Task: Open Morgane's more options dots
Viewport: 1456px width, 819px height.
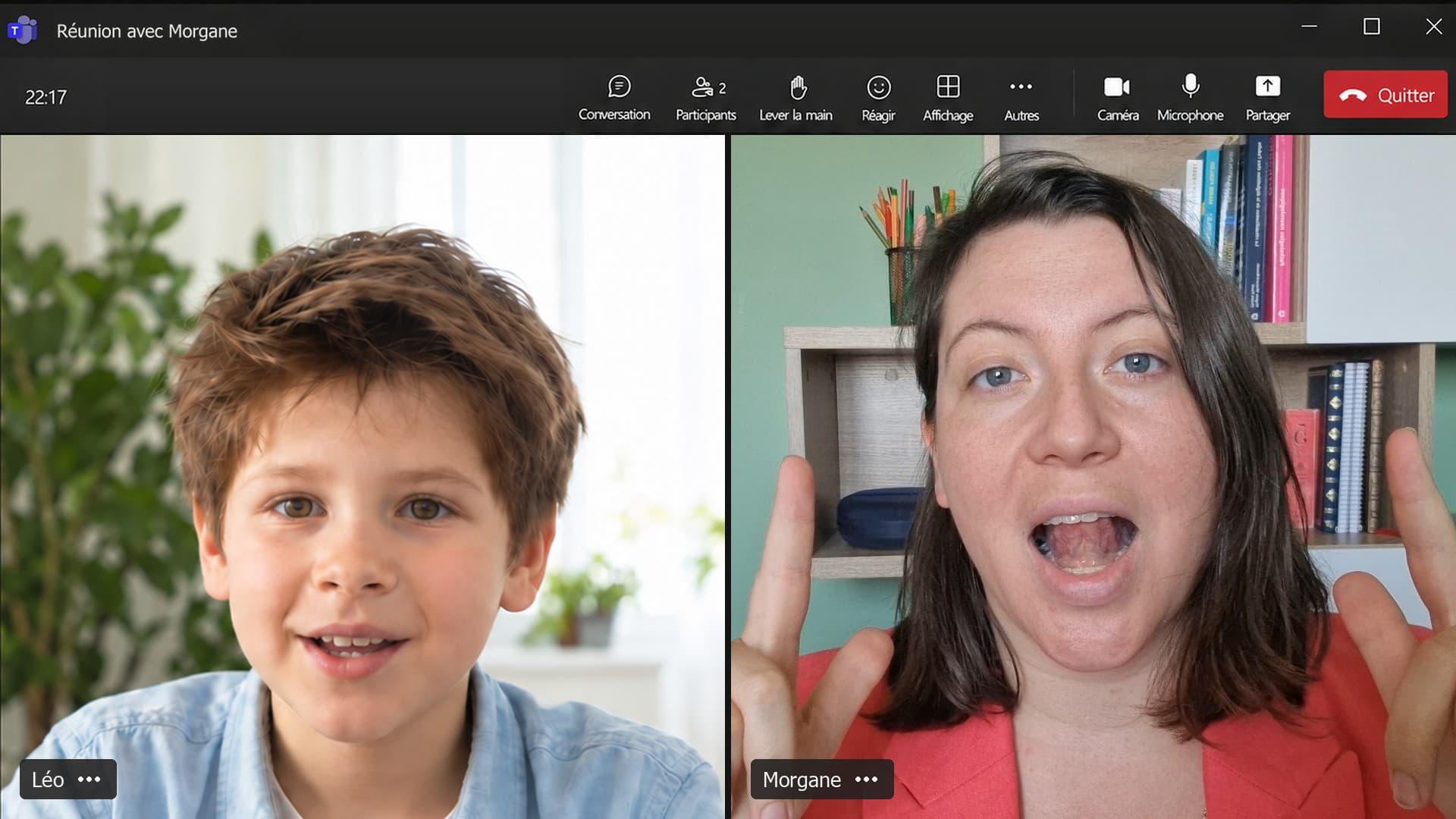Action: (866, 780)
